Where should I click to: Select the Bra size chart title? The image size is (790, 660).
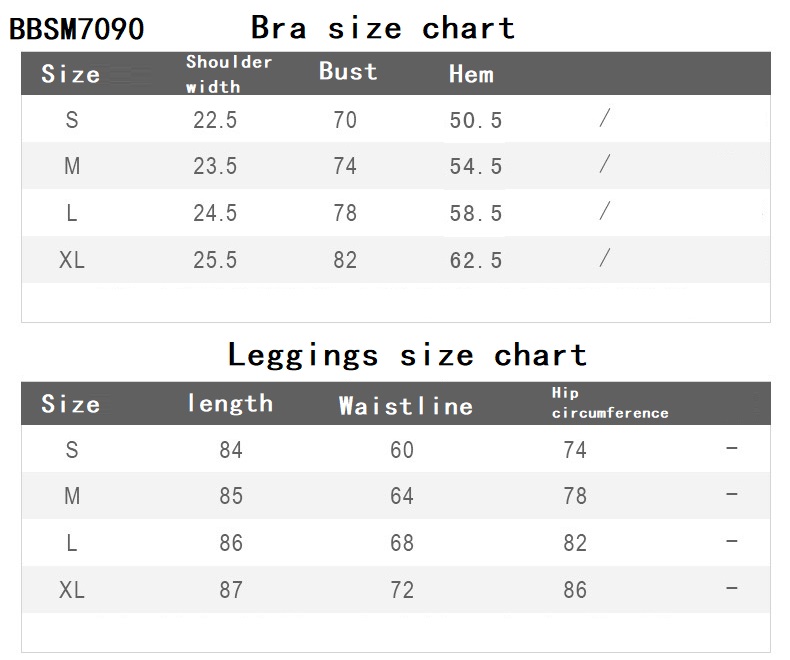pyautogui.click(x=383, y=27)
